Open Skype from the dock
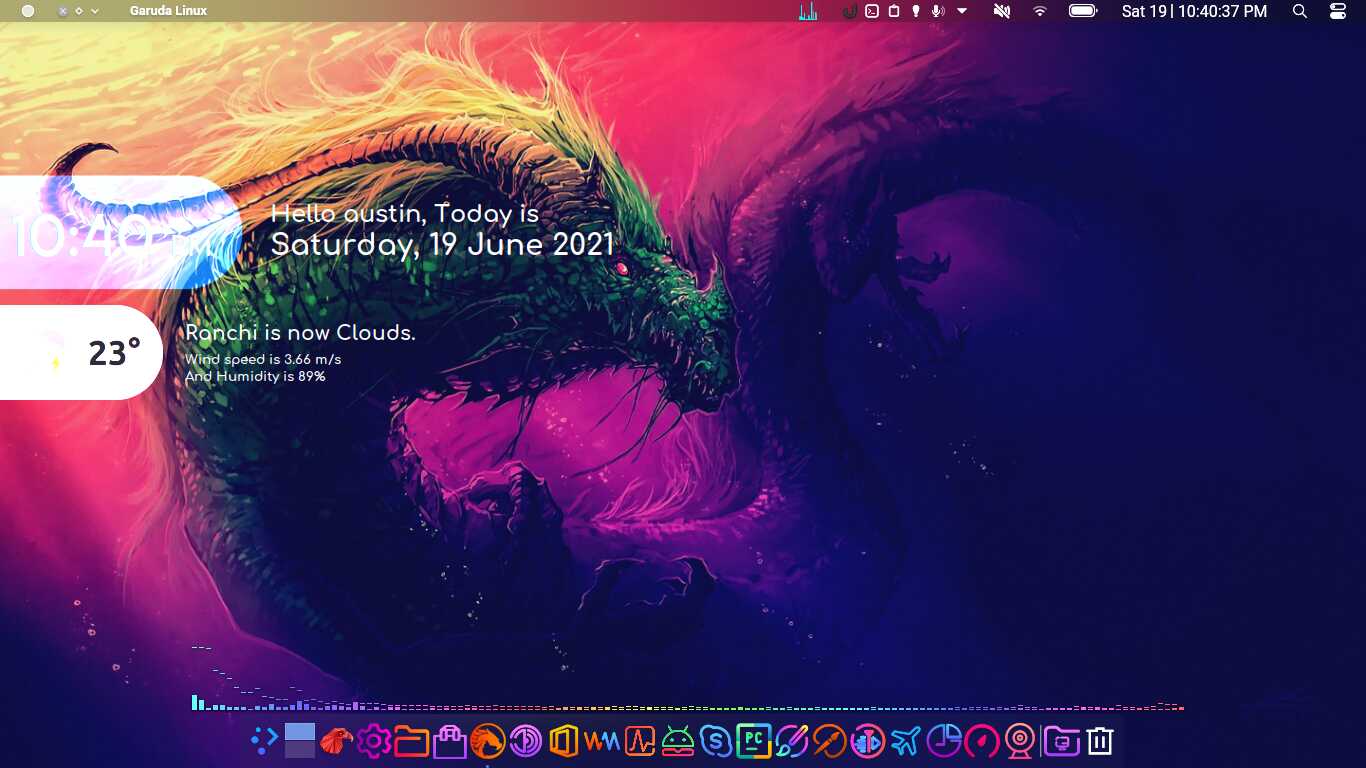This screenshot has width=1366, height=768. [x=715, y=741]
